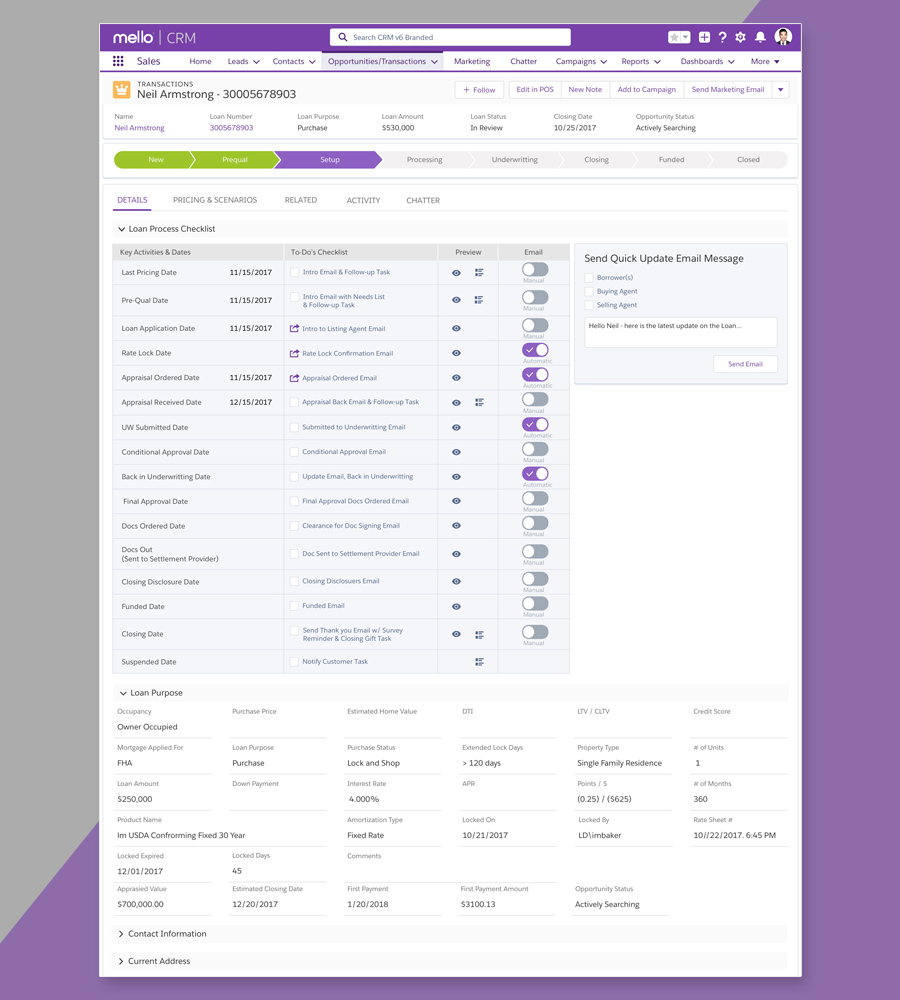Click the Send Email button

(745, 364)
